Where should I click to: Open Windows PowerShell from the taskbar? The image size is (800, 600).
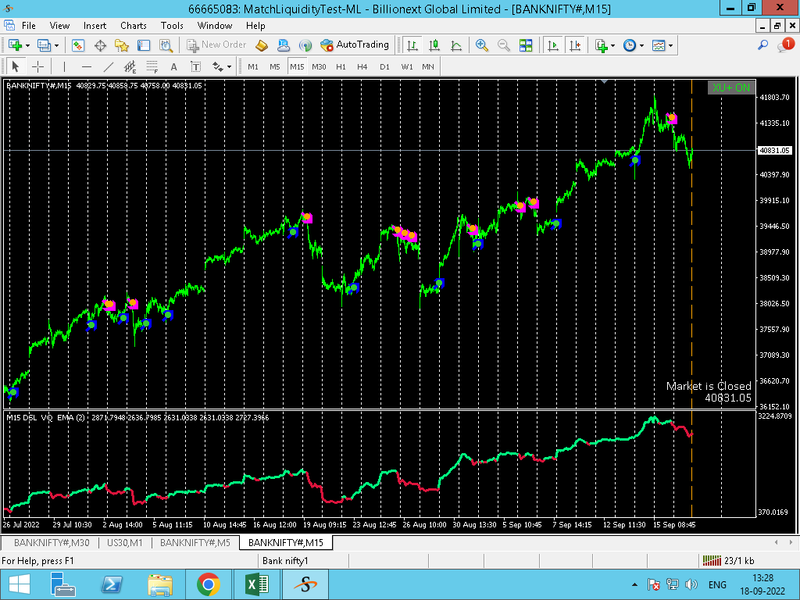(112, 585)
